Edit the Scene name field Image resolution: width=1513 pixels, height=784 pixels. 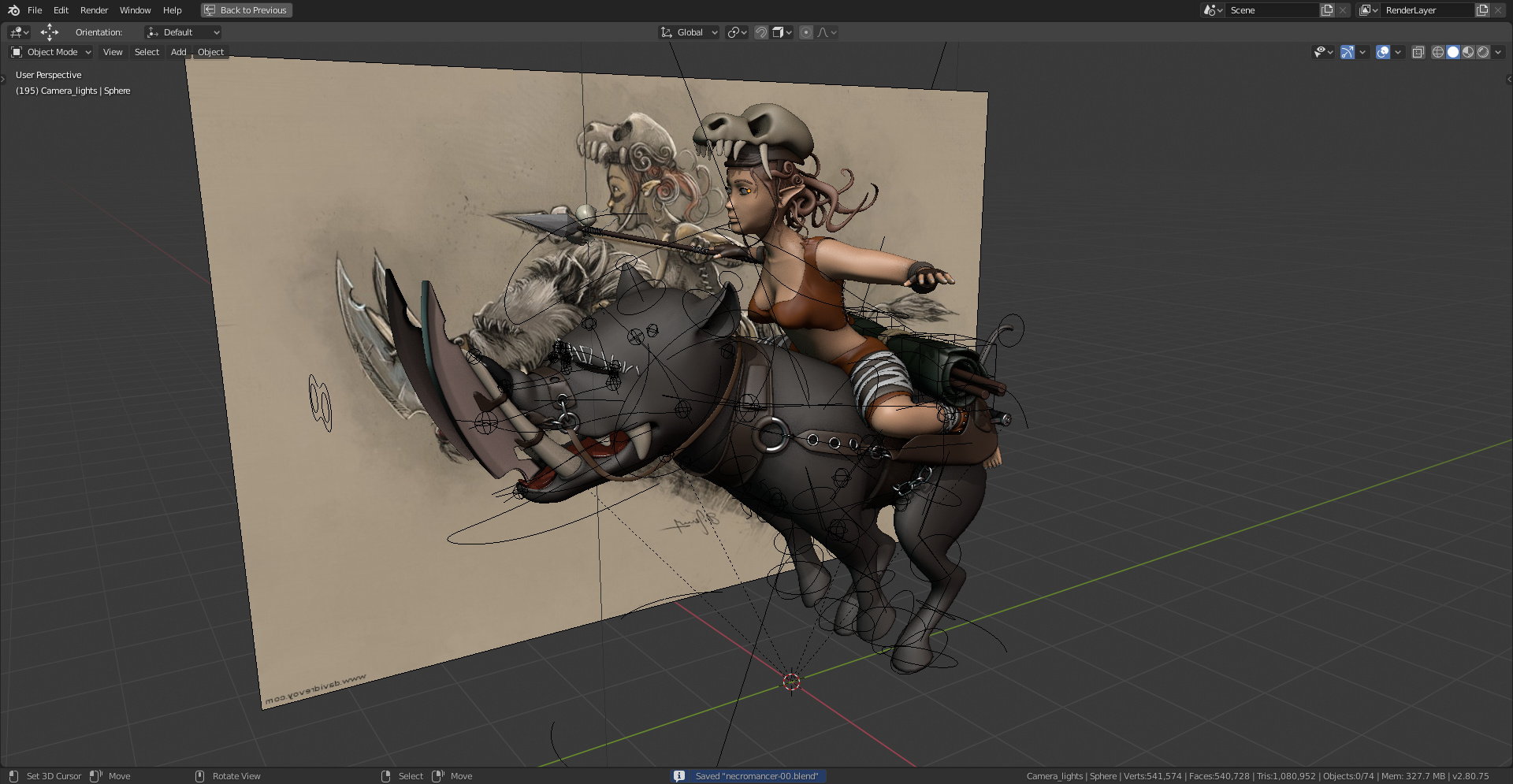(x=1272, y=10)
